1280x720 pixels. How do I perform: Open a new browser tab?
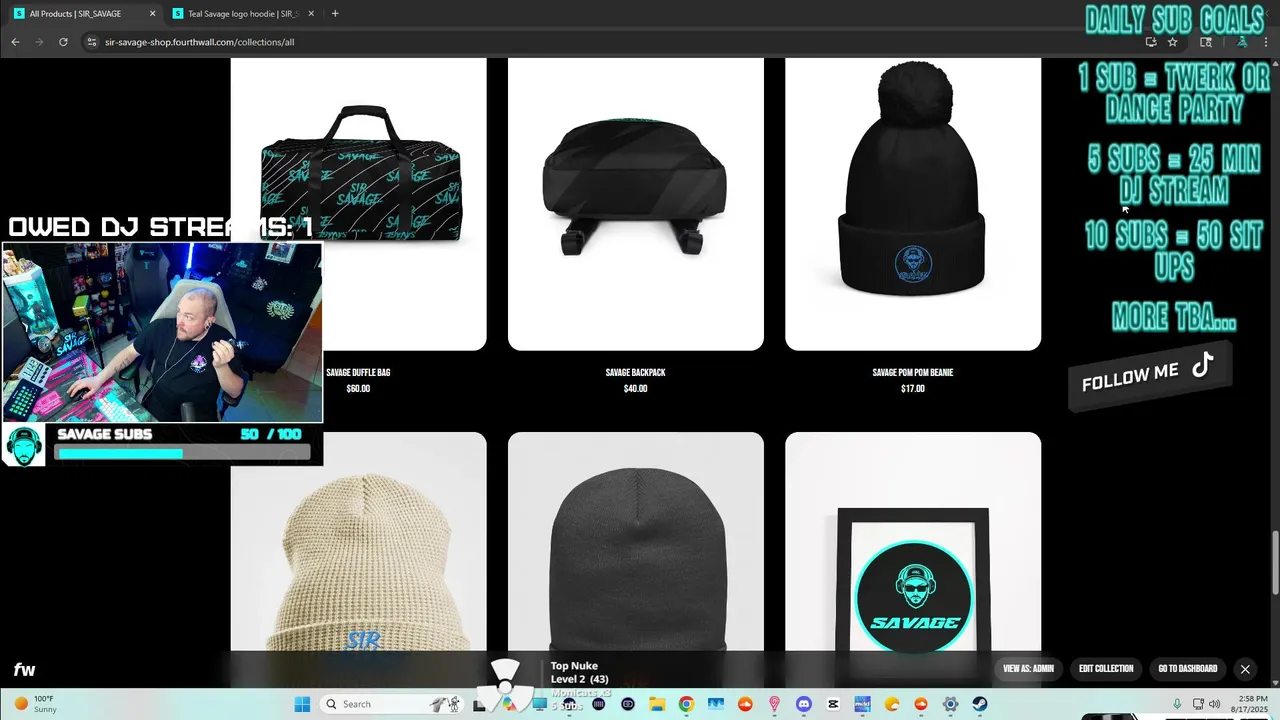tap(335, 14)
